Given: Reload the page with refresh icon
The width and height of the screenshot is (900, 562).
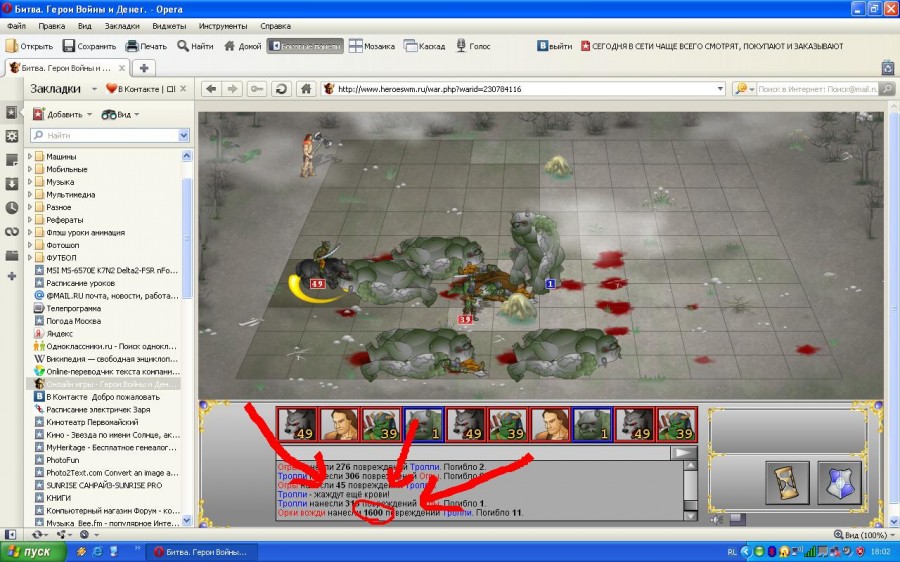Looking at the screenshot, I should click(x=281, y=89).
